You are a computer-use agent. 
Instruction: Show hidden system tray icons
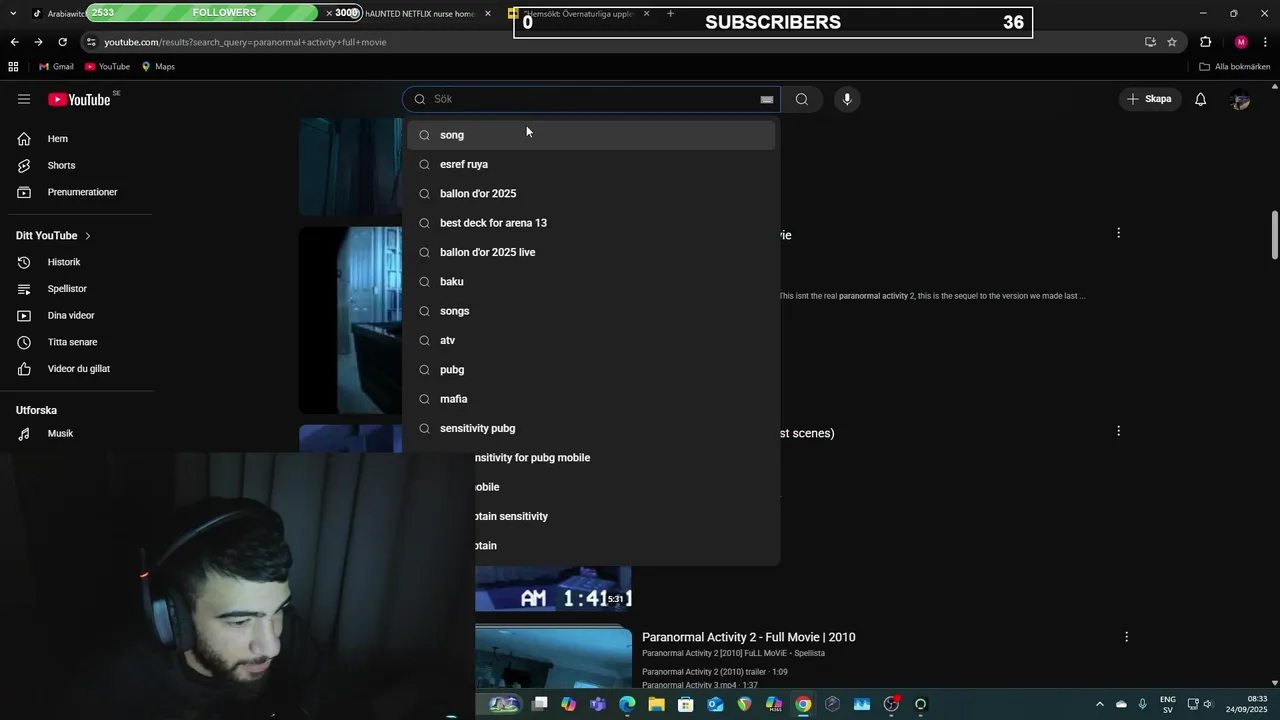(1100, 704)
